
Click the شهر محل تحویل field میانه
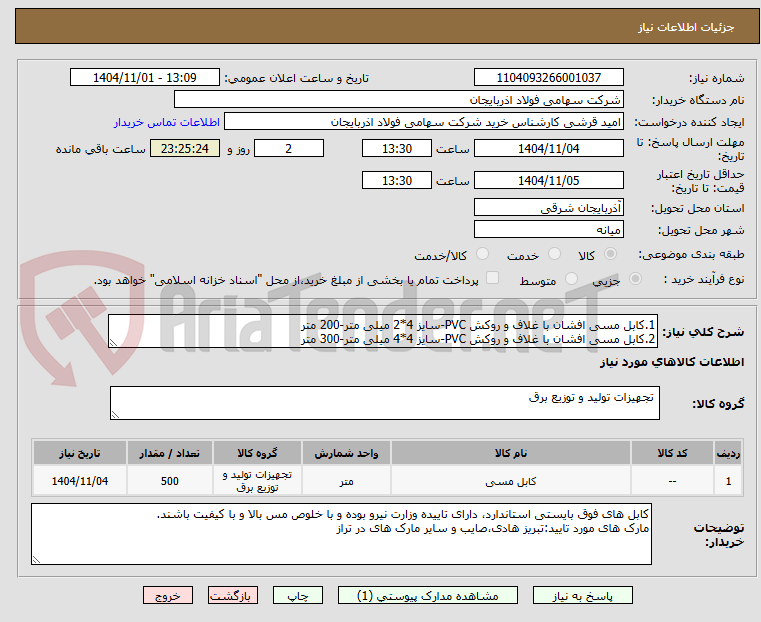(548, 229)
